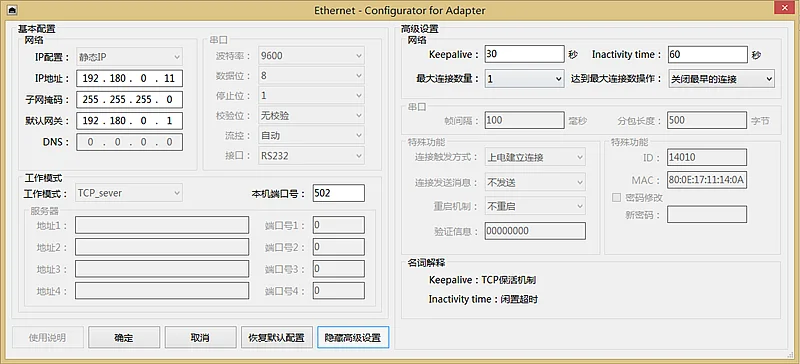Click the 分包长度 field showing 500
Viewport: 800px width, 364px height.
708,120
